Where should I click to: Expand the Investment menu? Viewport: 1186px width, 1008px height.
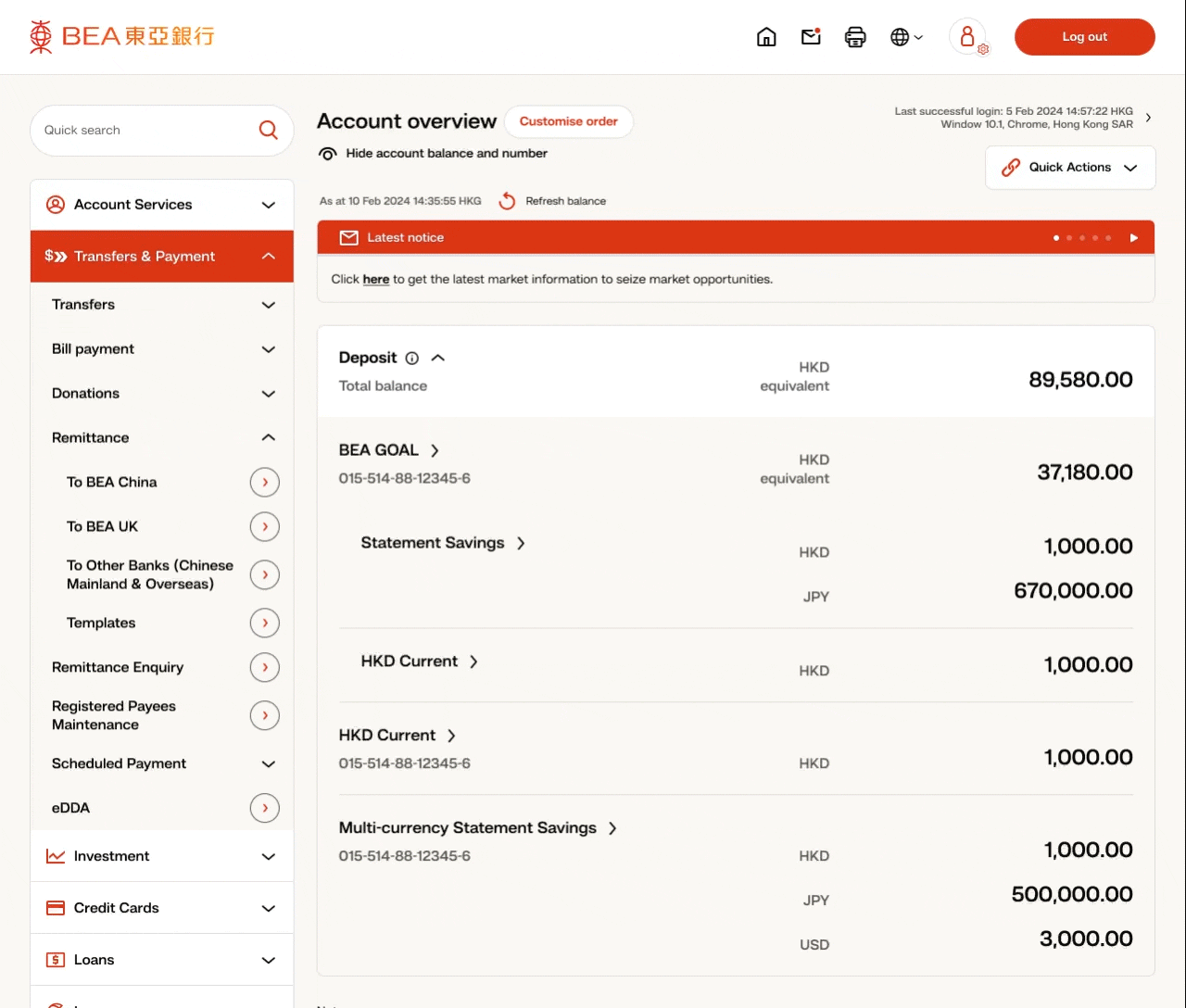(162, 856)
